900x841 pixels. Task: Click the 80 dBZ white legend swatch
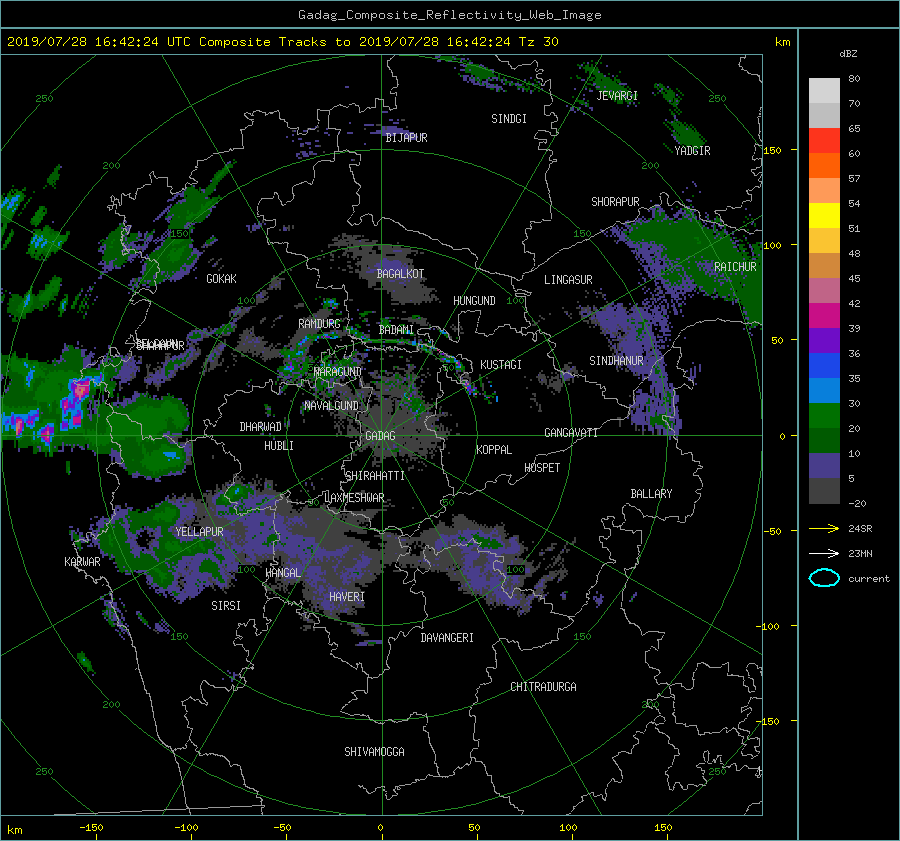824,90
